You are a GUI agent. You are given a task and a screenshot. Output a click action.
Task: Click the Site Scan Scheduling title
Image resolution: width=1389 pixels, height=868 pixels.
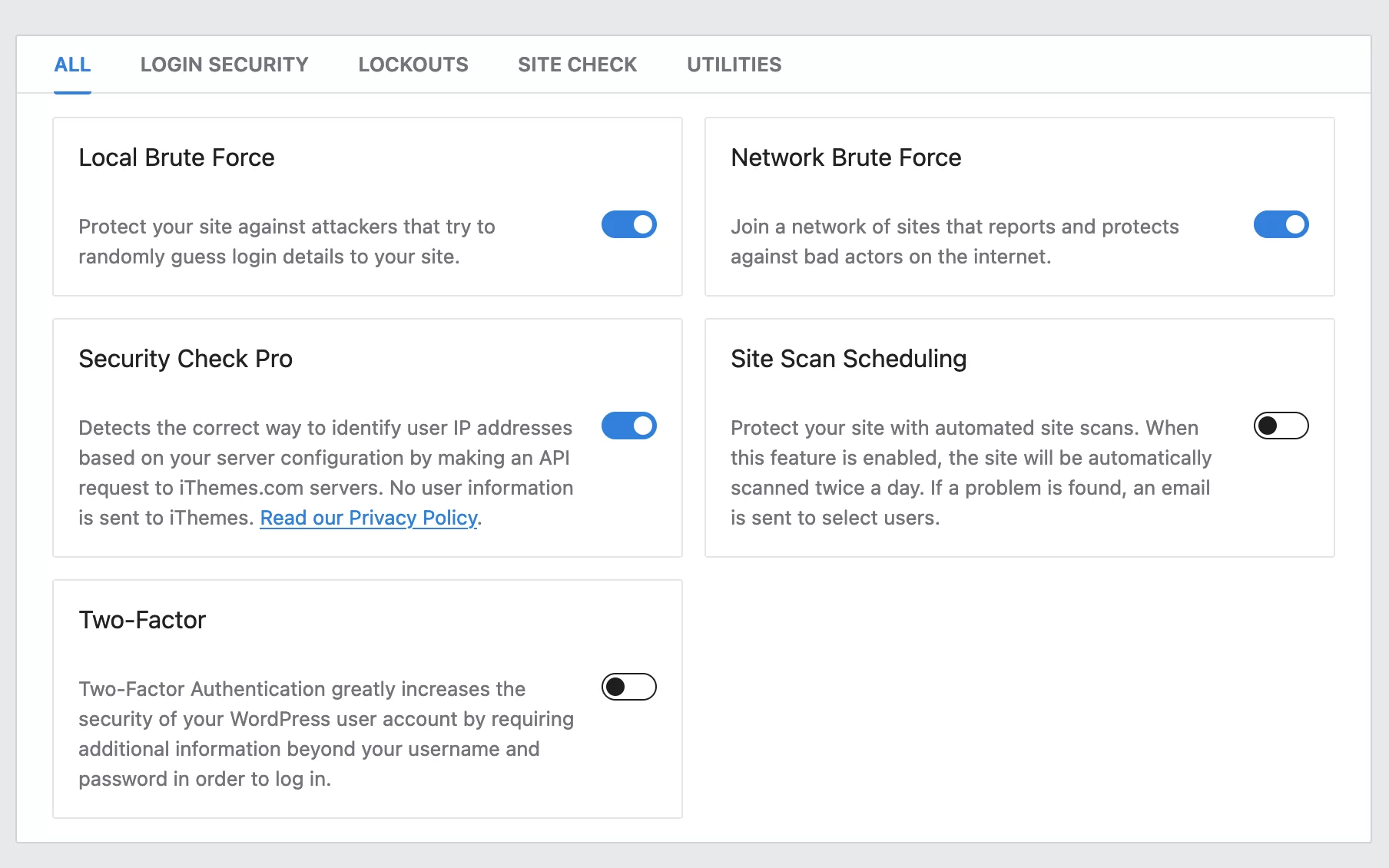pos(848,359)
